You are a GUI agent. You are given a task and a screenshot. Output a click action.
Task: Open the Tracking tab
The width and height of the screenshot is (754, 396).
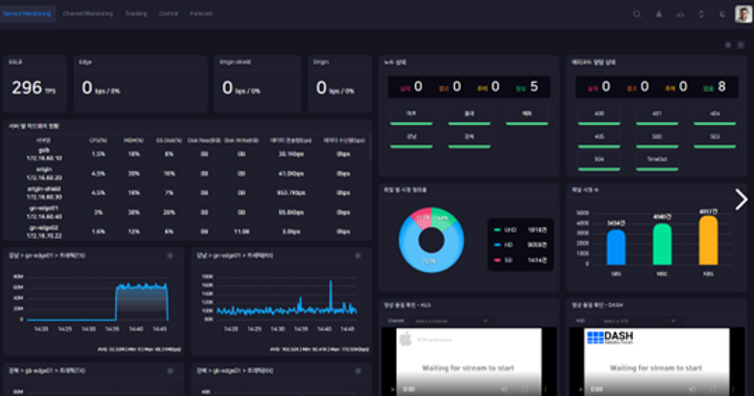pyautogui.click(x=136, y=13)
